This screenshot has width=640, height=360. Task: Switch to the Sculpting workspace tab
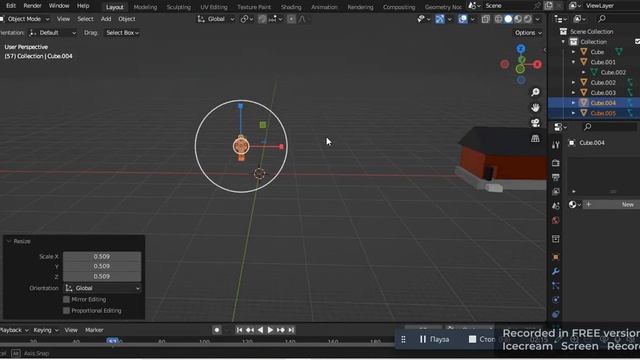pos(178,7)
